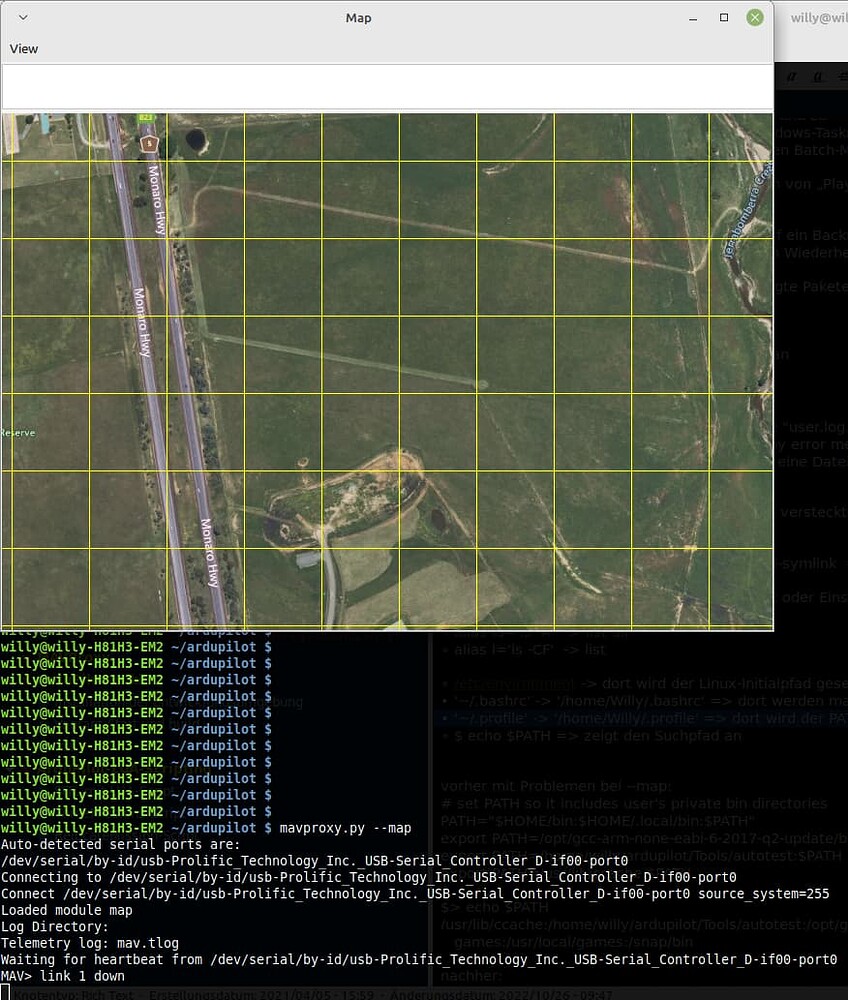Click the 'mavproxy.py --map' command in terminal
This screenshot has height=1000, width=848.
click(x=344, y=828)
